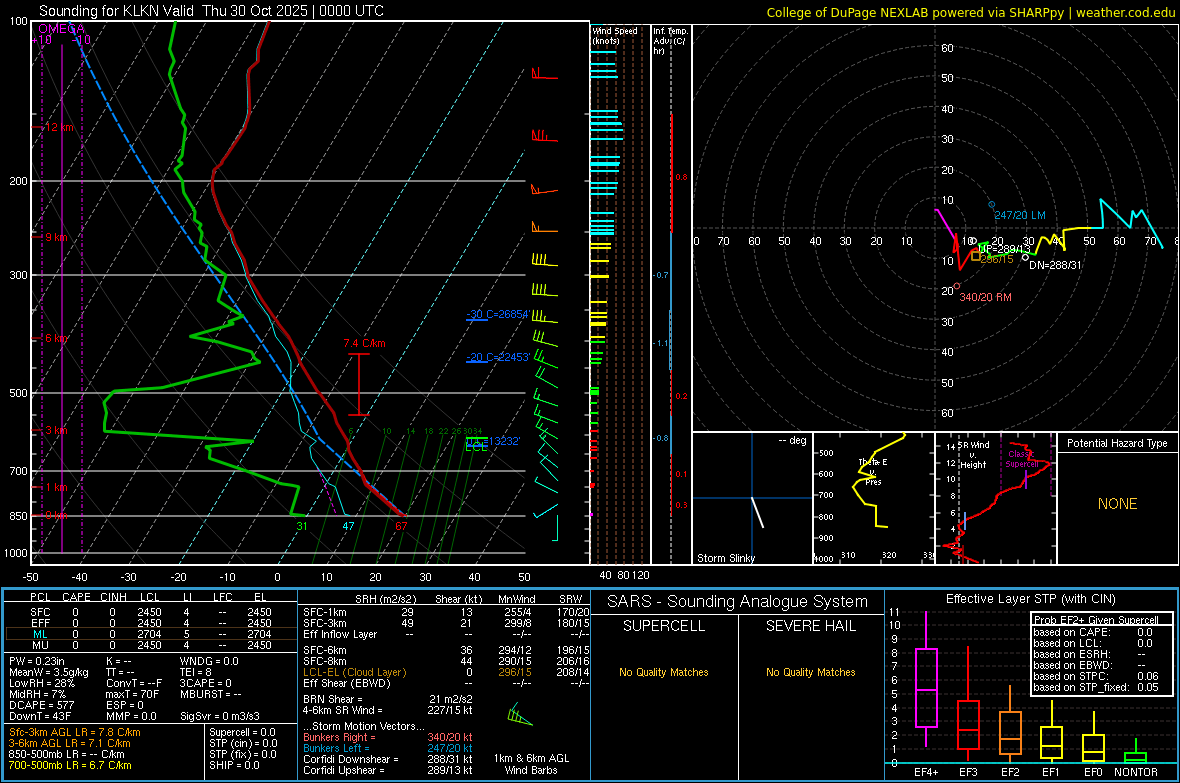Select the 'LCL-EL (Cloud Layer)' row
The height and width of the screenshot is (783, 1180).
[x=446, y=672]
